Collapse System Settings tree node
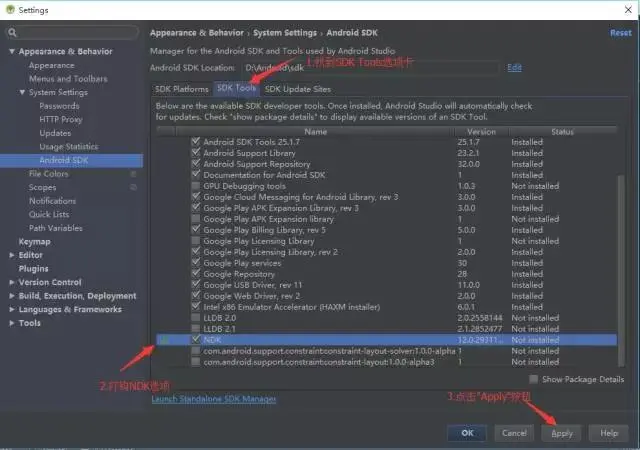The image size is (640, 450). coord(22,92)
